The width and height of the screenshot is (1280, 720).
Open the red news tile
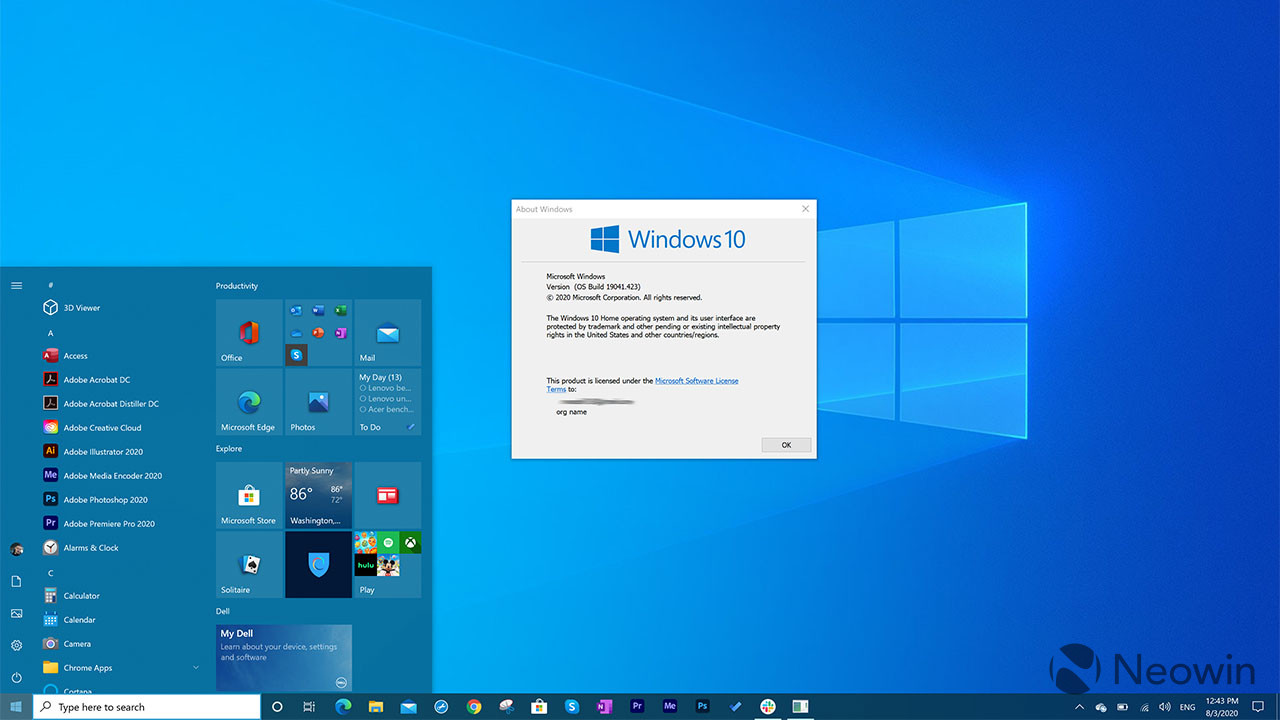(x=388, y=495)
